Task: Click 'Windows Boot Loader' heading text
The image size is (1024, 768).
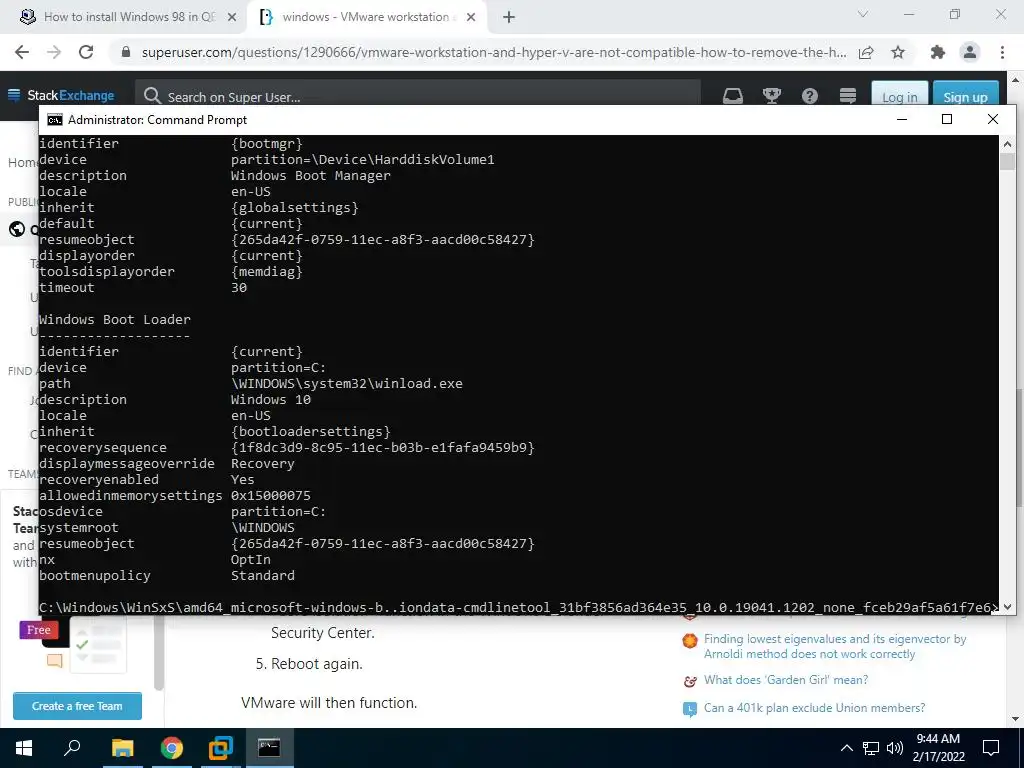Action: click(115, 319)
